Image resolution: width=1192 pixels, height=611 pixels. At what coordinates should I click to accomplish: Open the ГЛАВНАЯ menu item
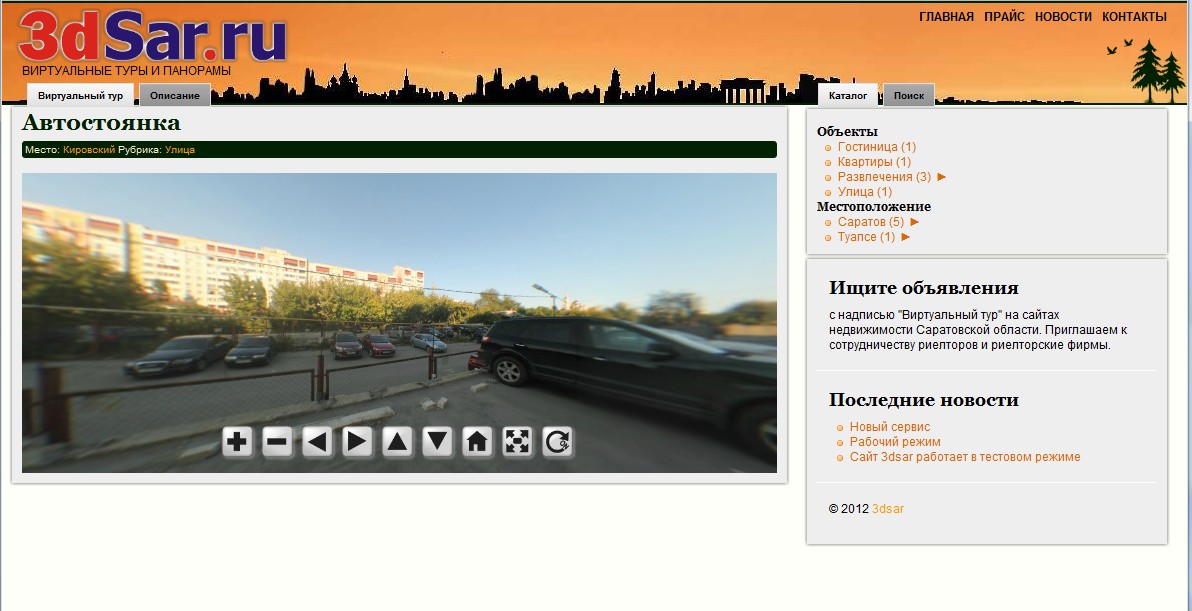tap(946, 17)
